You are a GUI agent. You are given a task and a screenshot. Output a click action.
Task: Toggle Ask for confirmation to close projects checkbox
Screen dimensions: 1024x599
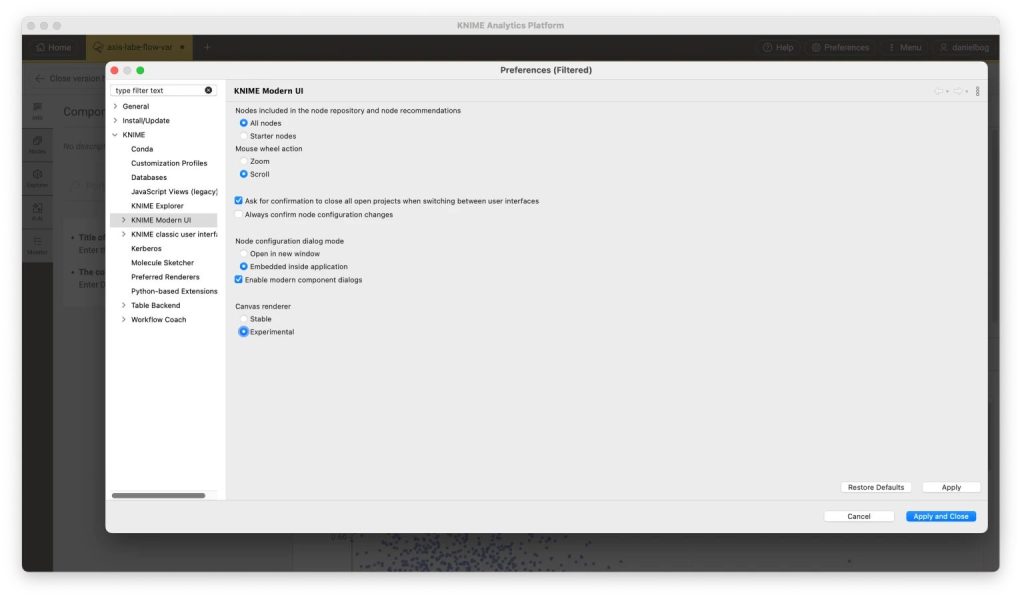pos(238,201)
